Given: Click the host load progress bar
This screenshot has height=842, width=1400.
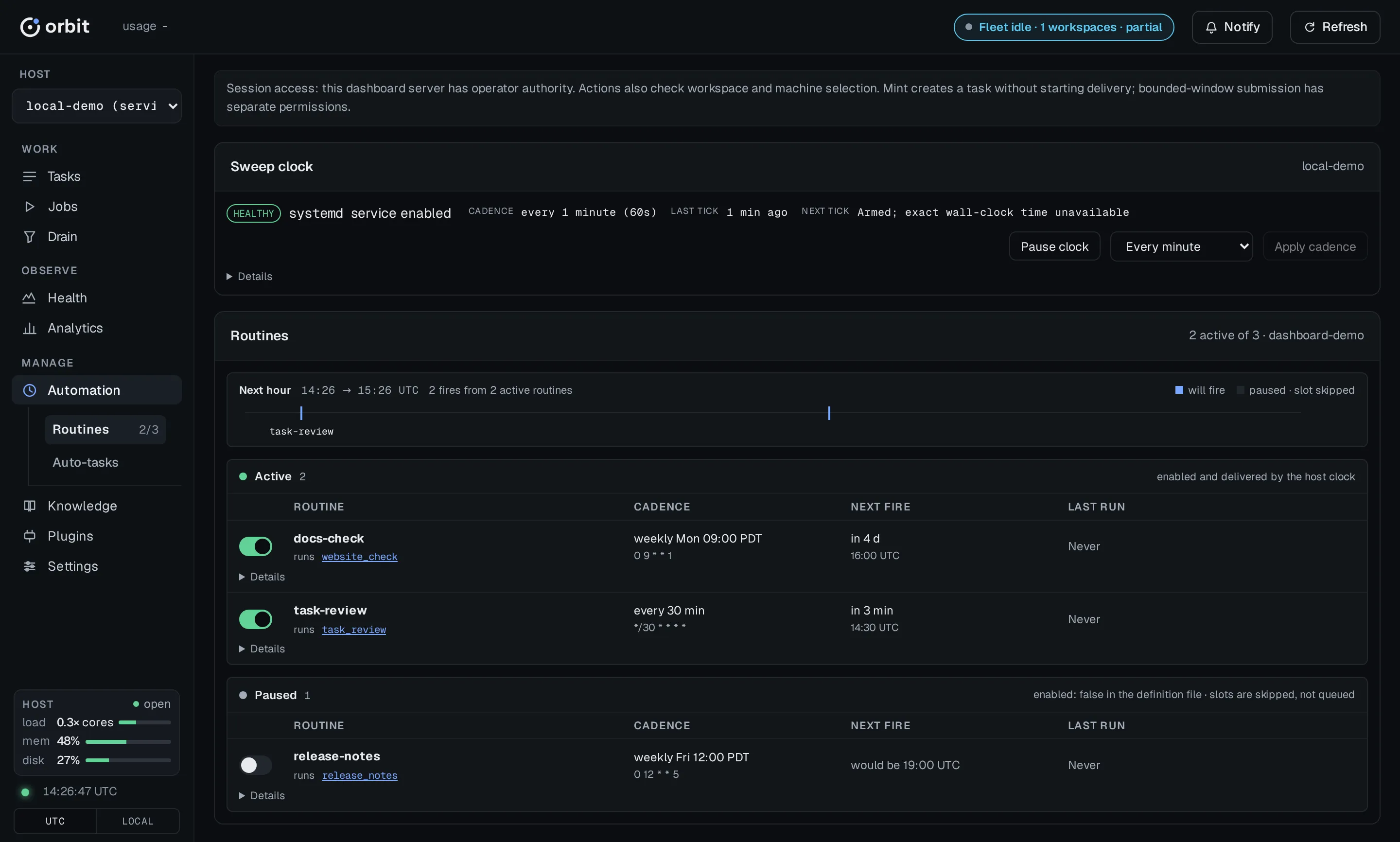Looking at the screenshot, I should [x=145, y=722].
